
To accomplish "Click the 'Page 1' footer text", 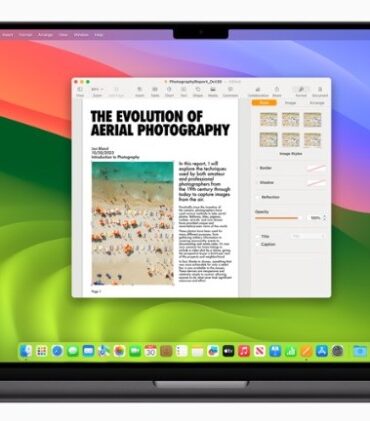I will coord(96,291).
